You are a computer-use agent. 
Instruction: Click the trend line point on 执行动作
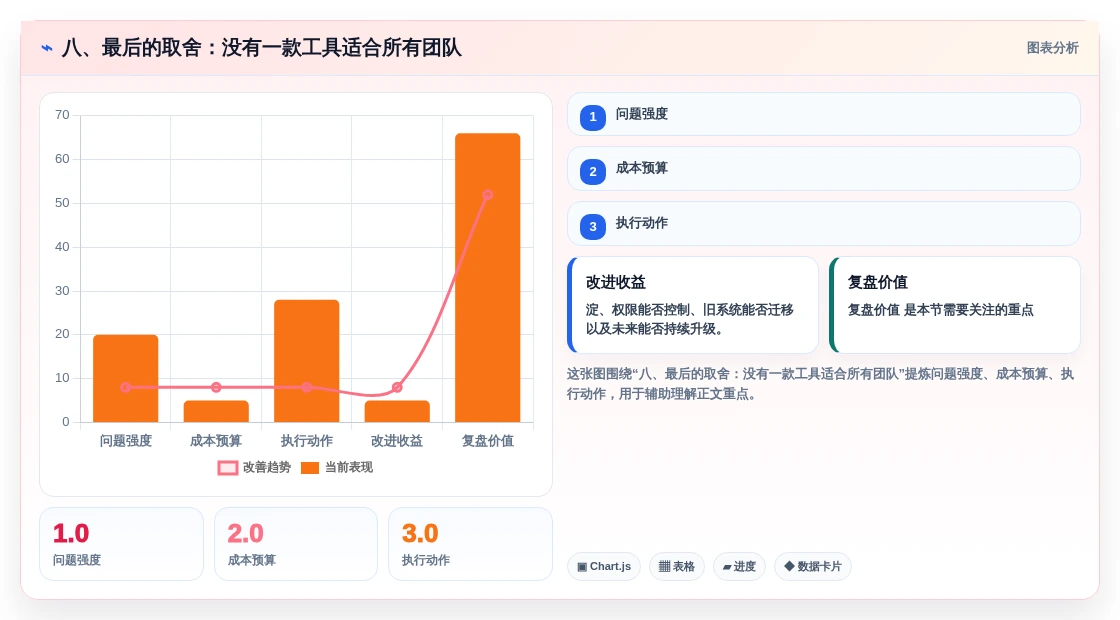(x=306, y=387)
